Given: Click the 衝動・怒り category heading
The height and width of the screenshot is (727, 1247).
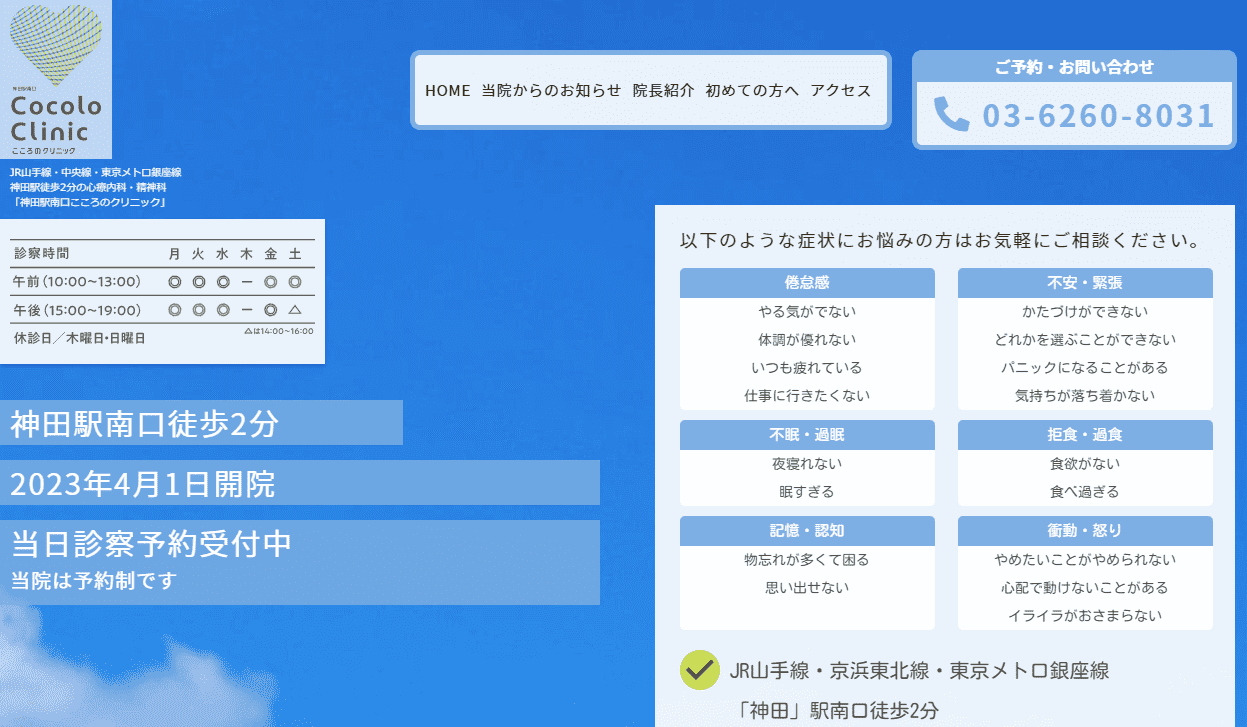Looking at the screenshot, I should point(1085,530).
